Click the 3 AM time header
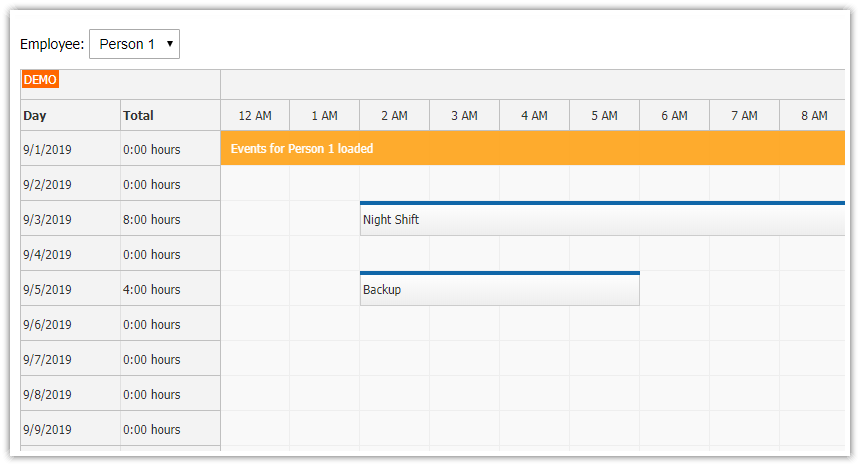Viewport: 860px width, 466px height. (x=464, y=116)
